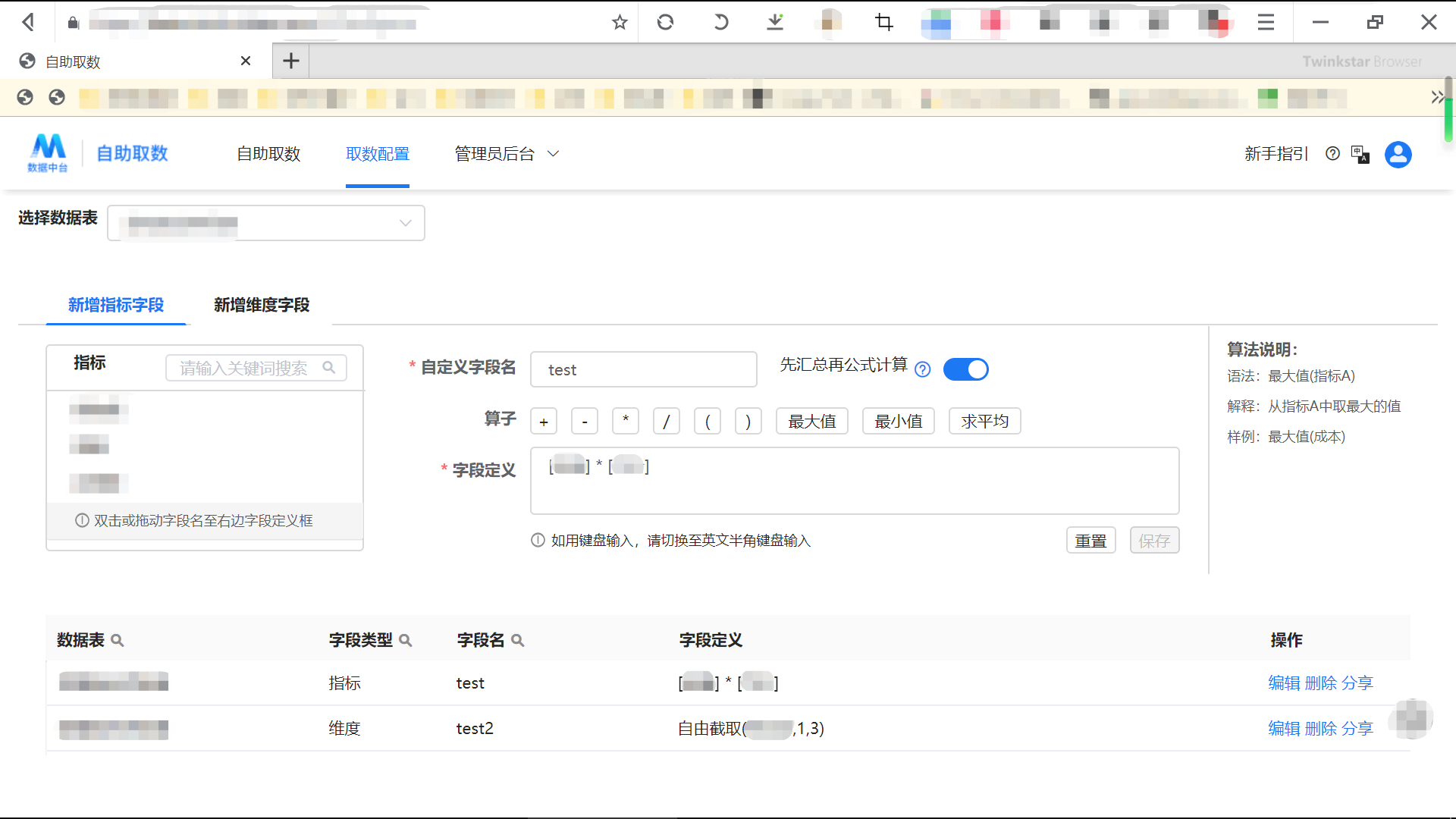The width and height of the screenshot is (1456, 819).
Task: Expand the 管理员后台 dropdown menu
Action: click(x=507, y=154)
